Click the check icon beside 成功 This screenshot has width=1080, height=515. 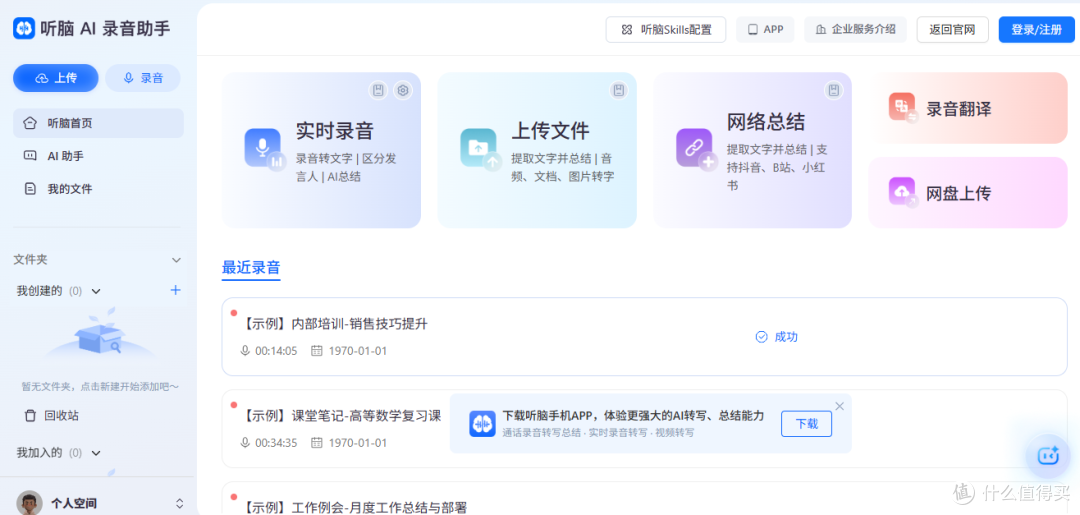coord(761,337)
